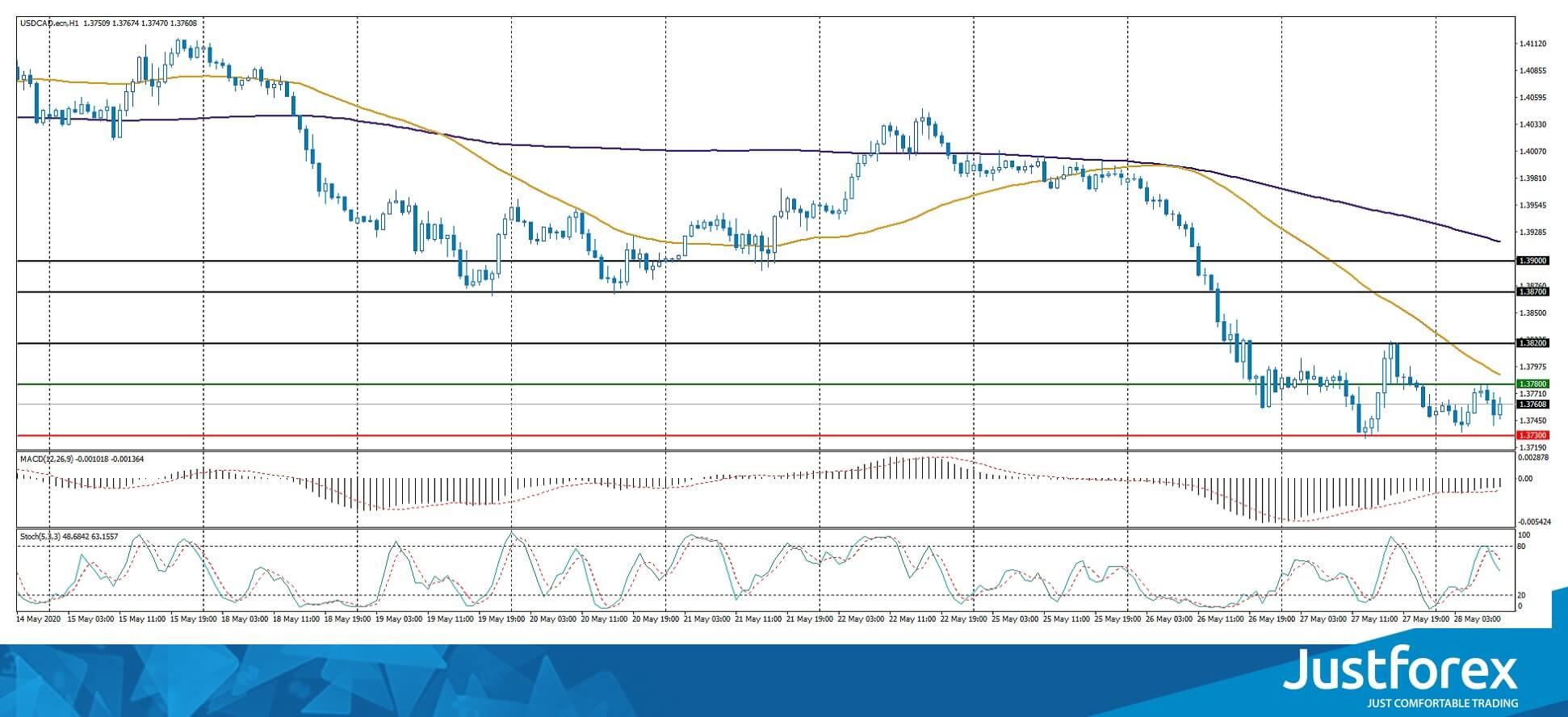The width and height of the screenshot is (1568, 717).
Task: Select the 1.38700 price level label
Action: 1532,291
